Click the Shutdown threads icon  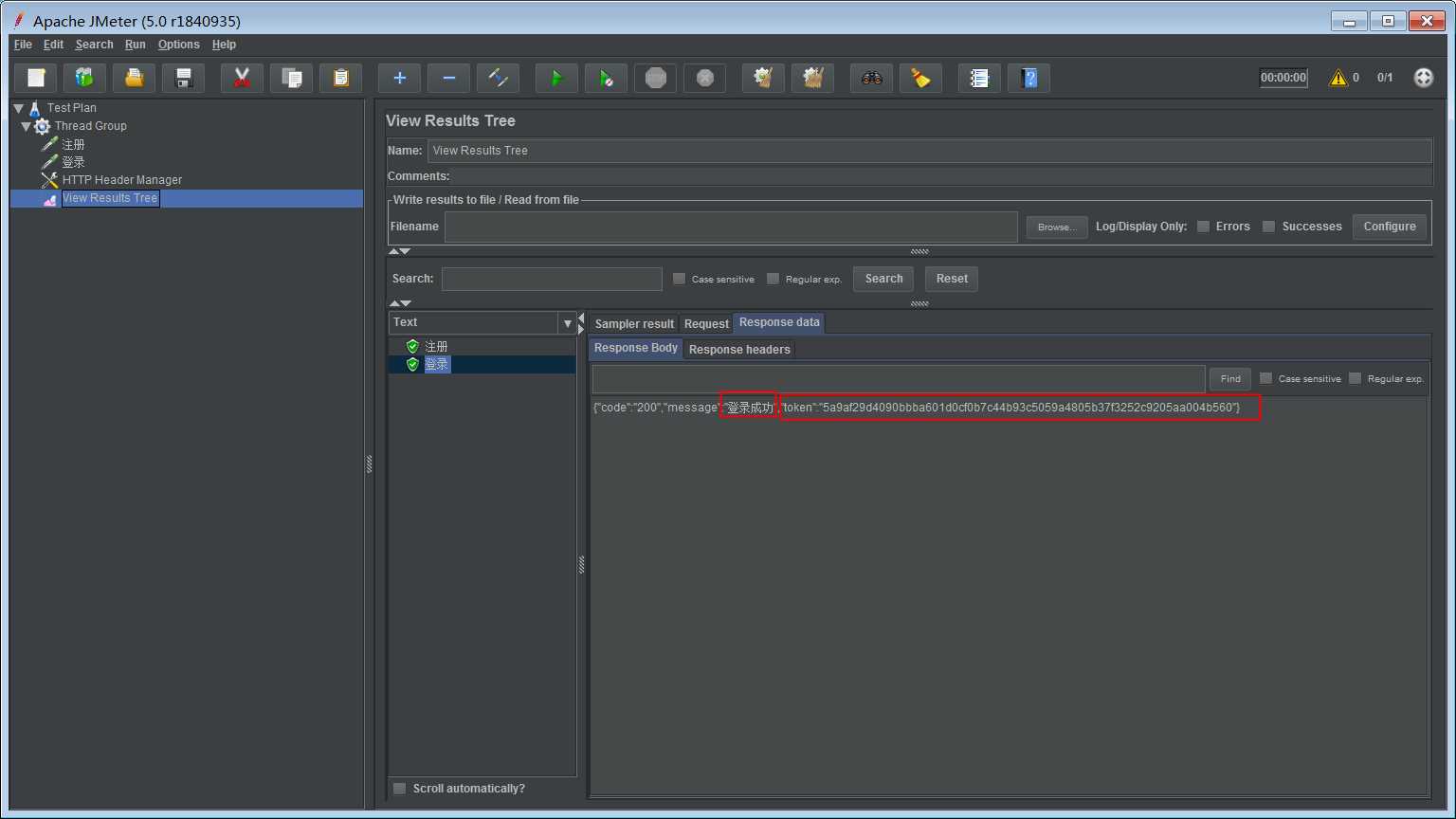point(705,78)
